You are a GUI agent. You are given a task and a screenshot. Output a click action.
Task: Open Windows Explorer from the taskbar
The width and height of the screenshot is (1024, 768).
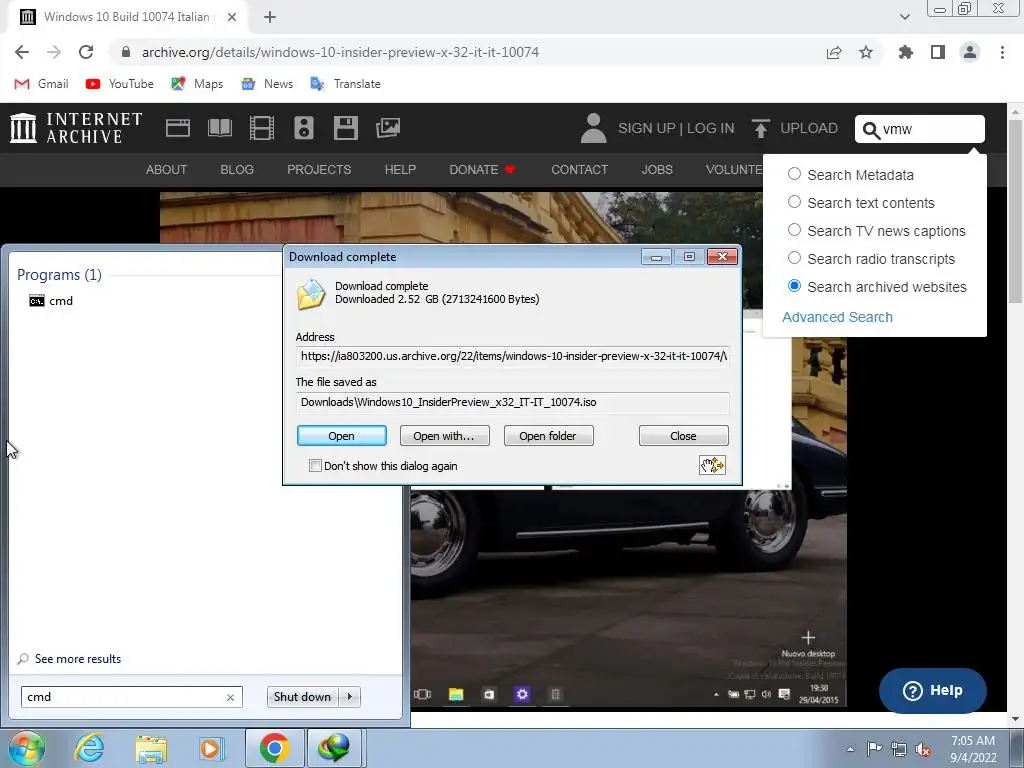151,748
